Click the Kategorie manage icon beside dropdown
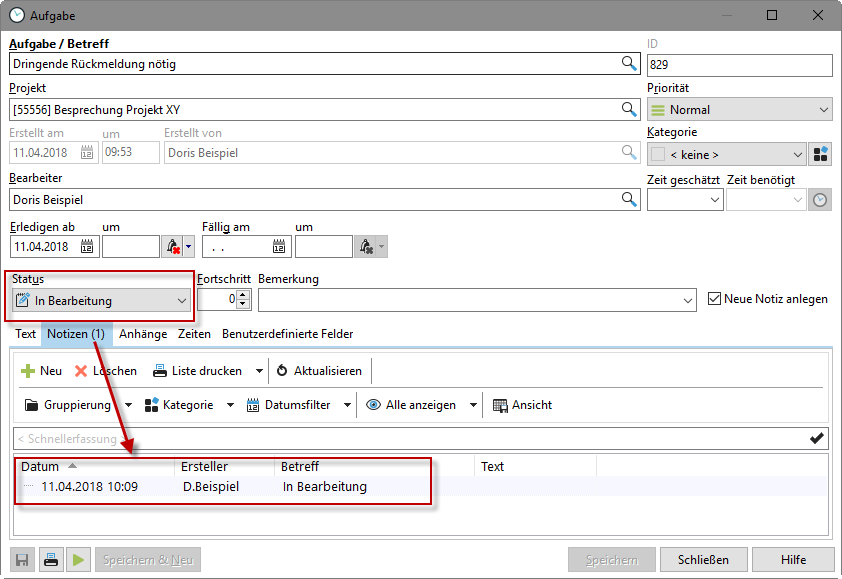The height and width of the screenshot is (579, 842). click(820, 154)
